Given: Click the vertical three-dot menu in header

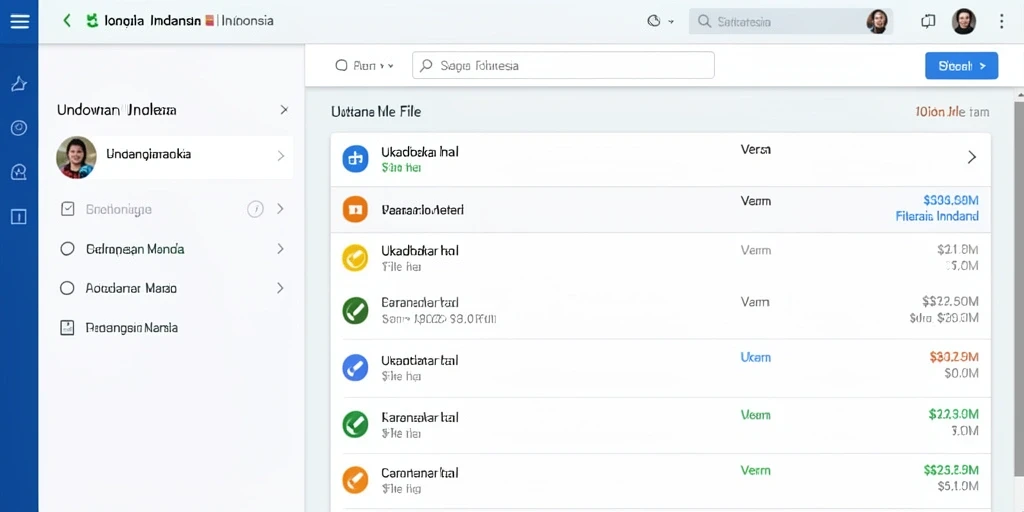Looking at the screenshot, I should [x=1001, y=22].
